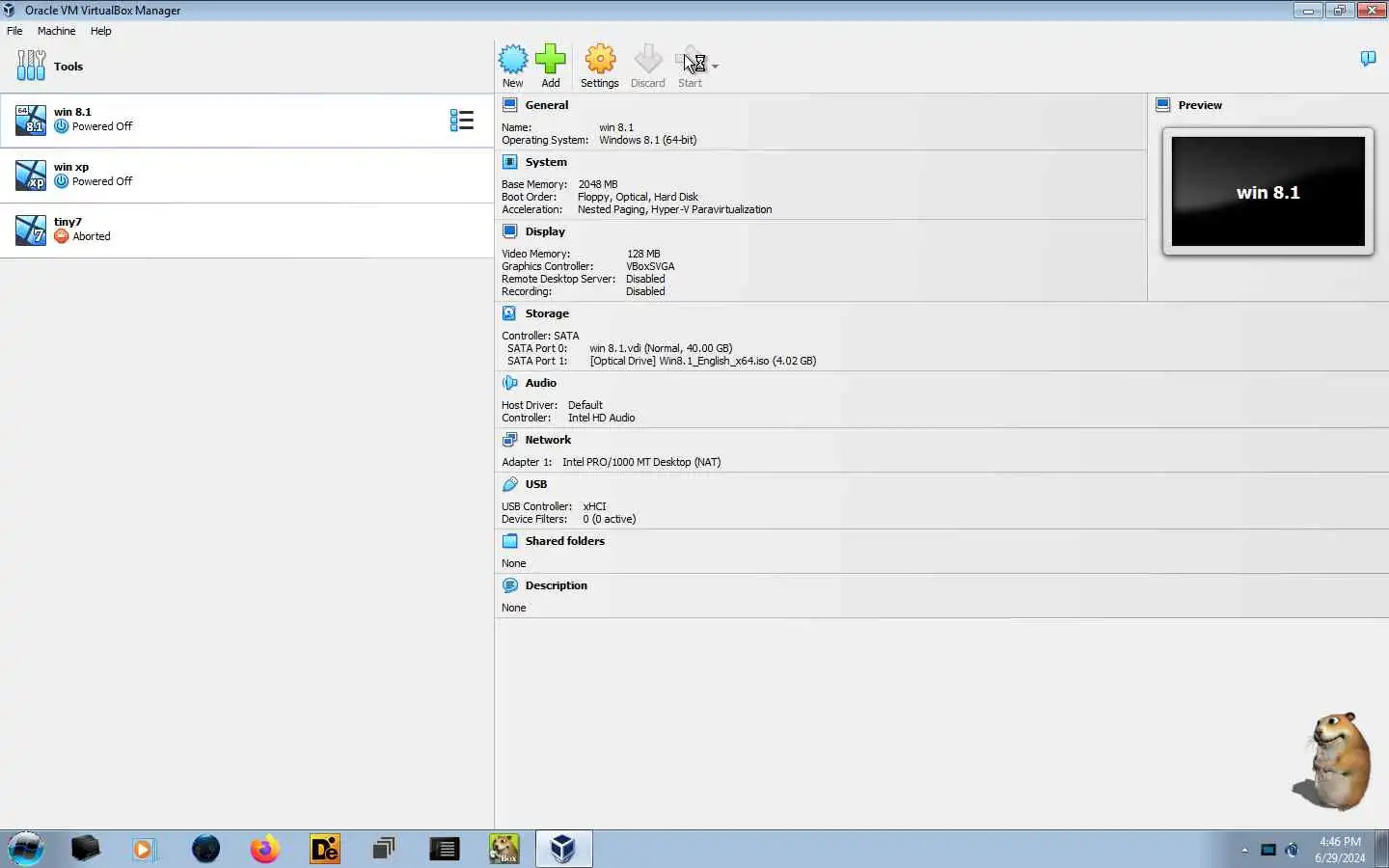Click the Description speech bubble icon
The height and width of the screenshot is (868, 1389).
(510, 585)
